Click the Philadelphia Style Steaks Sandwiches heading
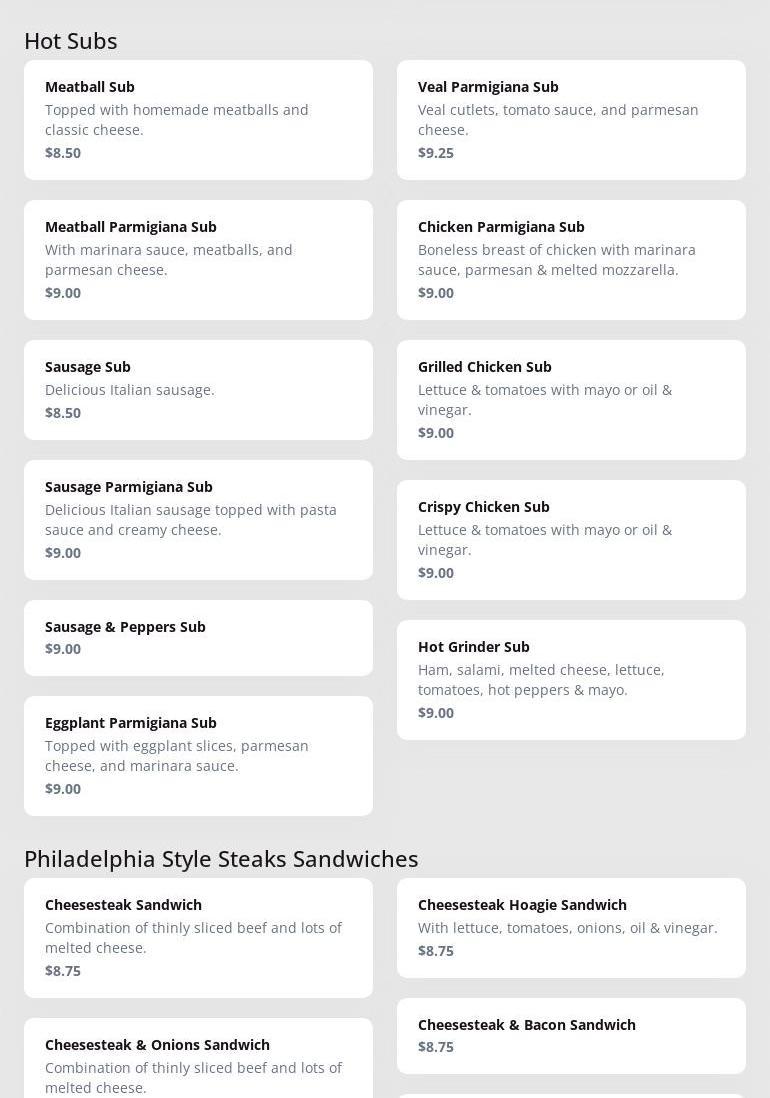770x1098 pixels. click(221, 859)
